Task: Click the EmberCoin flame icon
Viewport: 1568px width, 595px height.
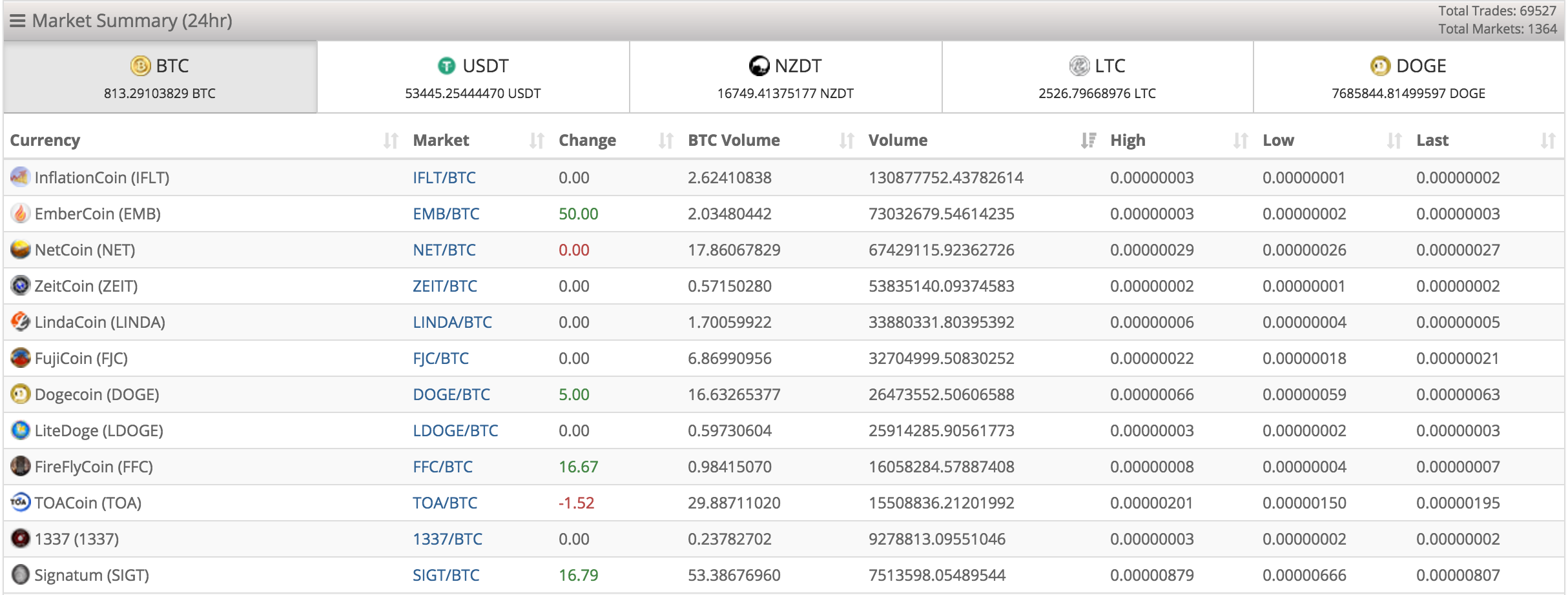Action: tap(20, 213)
